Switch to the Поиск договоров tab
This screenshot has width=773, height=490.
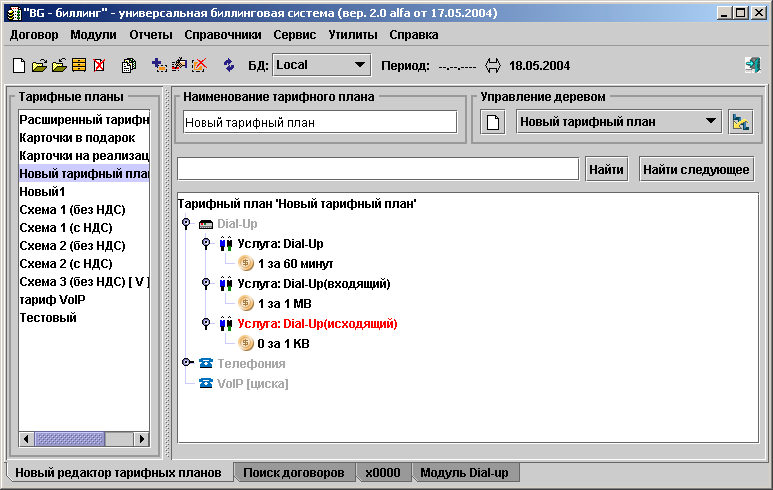point(294,472)
